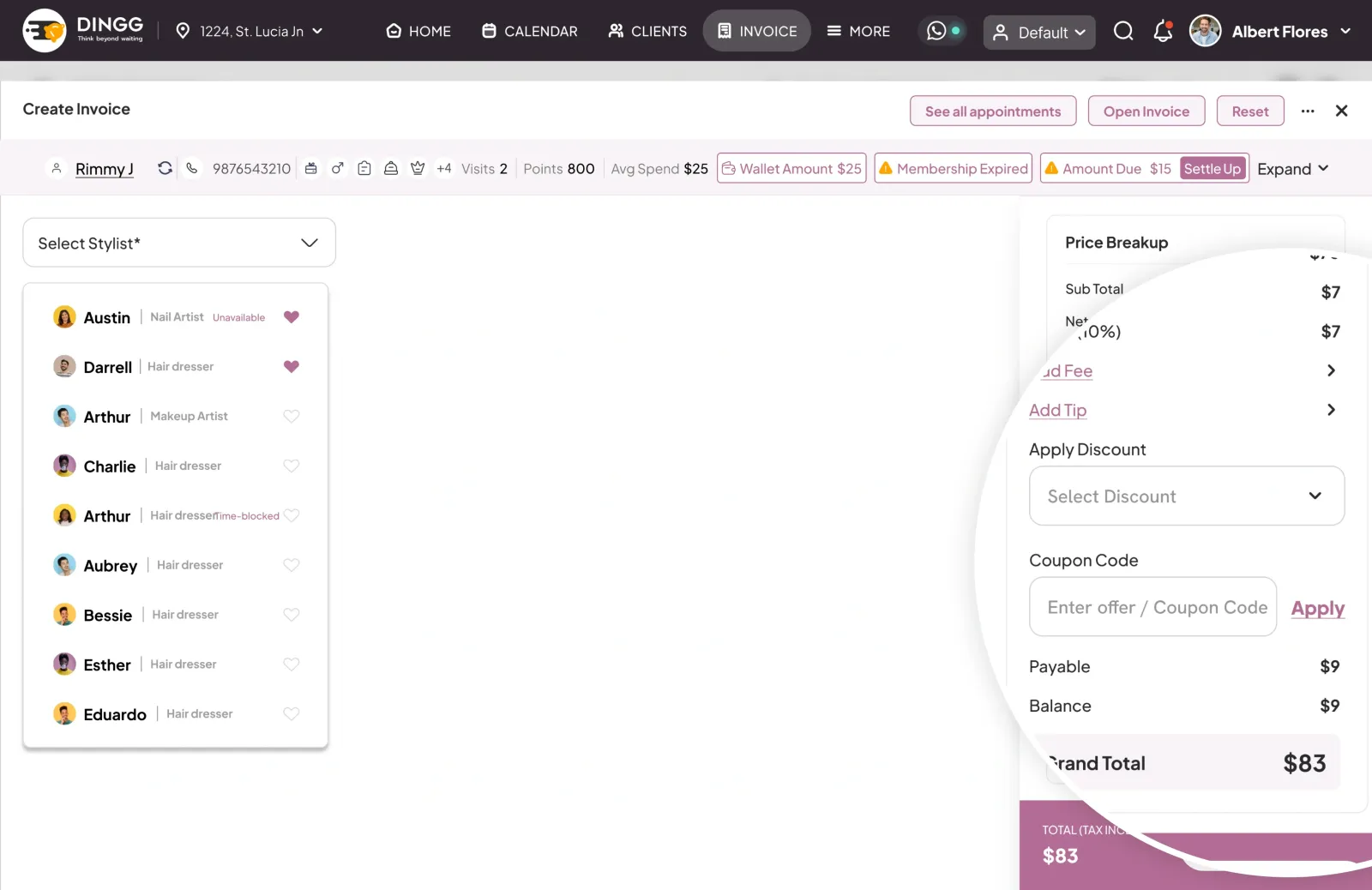Unfavorite stylist Darrell with heart icon
Screen dimensions: 1372x890
292,367
